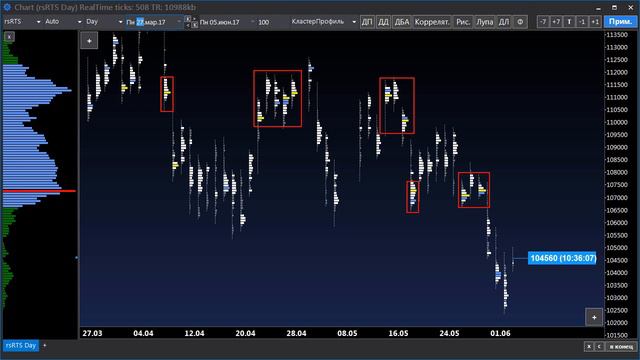Toggle the ДБА toolbar button
Image resolution: width=640 pixels, height=360 pixels.
coord(402,22)
